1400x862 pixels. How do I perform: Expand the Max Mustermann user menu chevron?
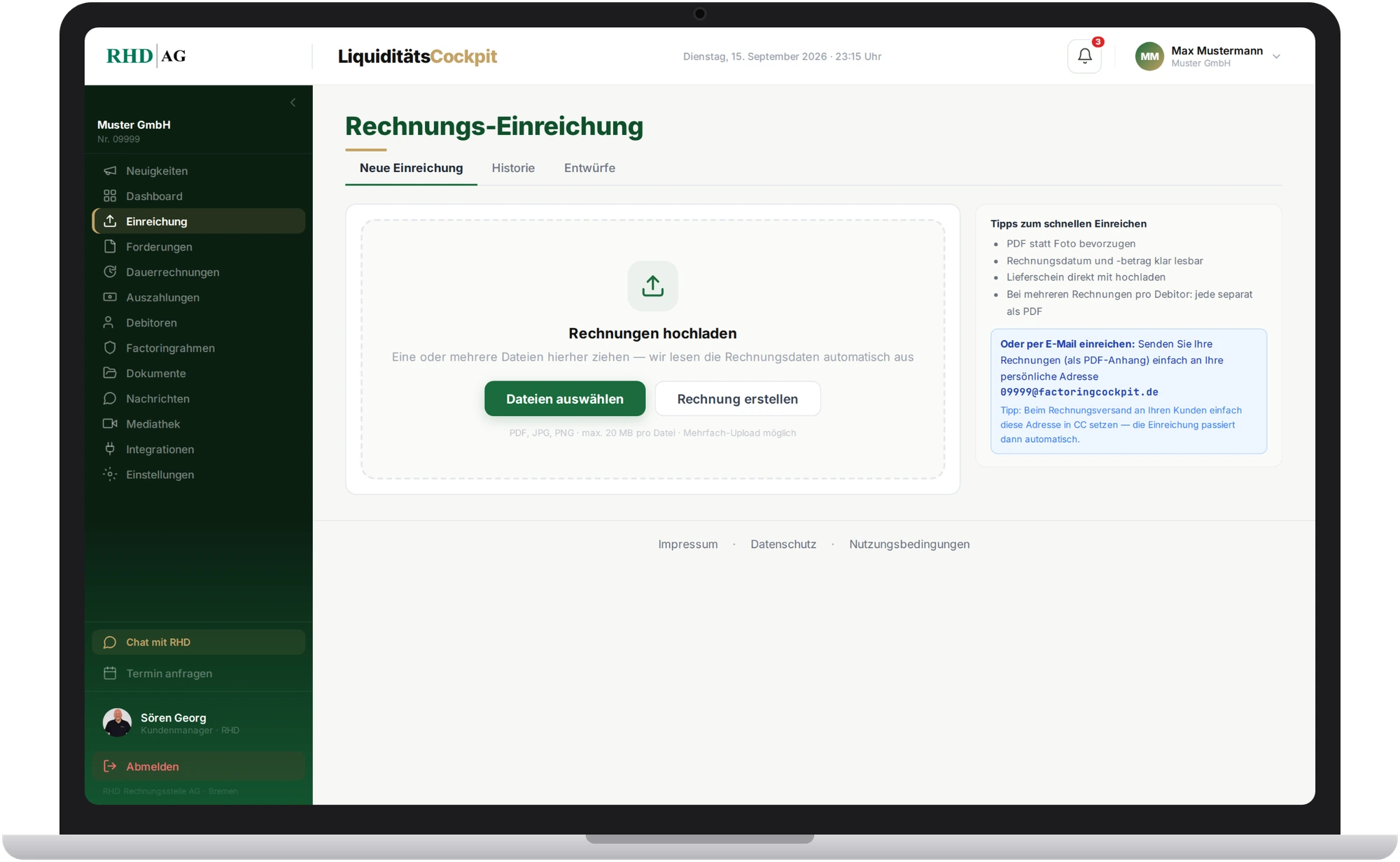[x=1276, y=57]
